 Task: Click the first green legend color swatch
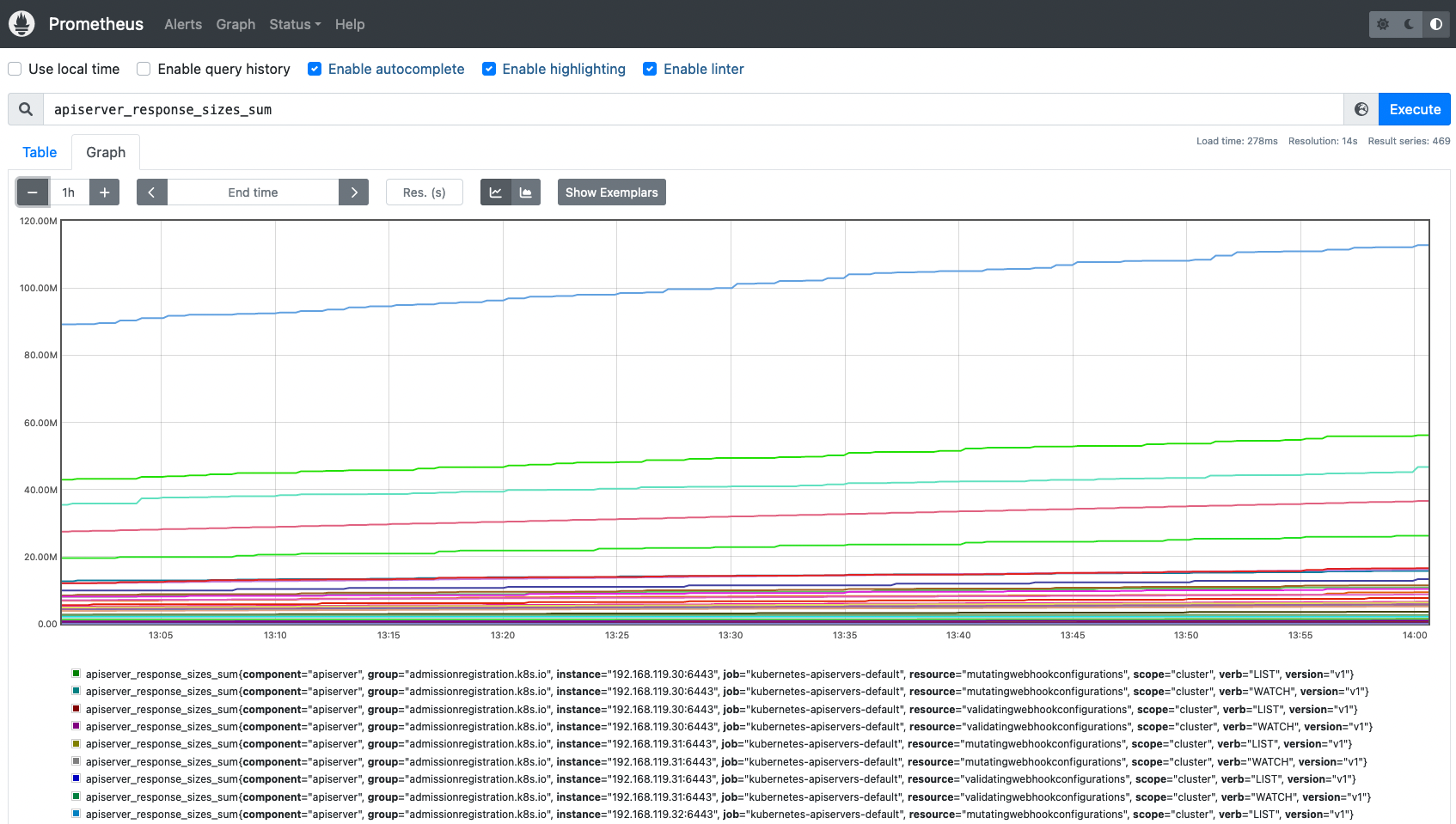tap(76, 674)
